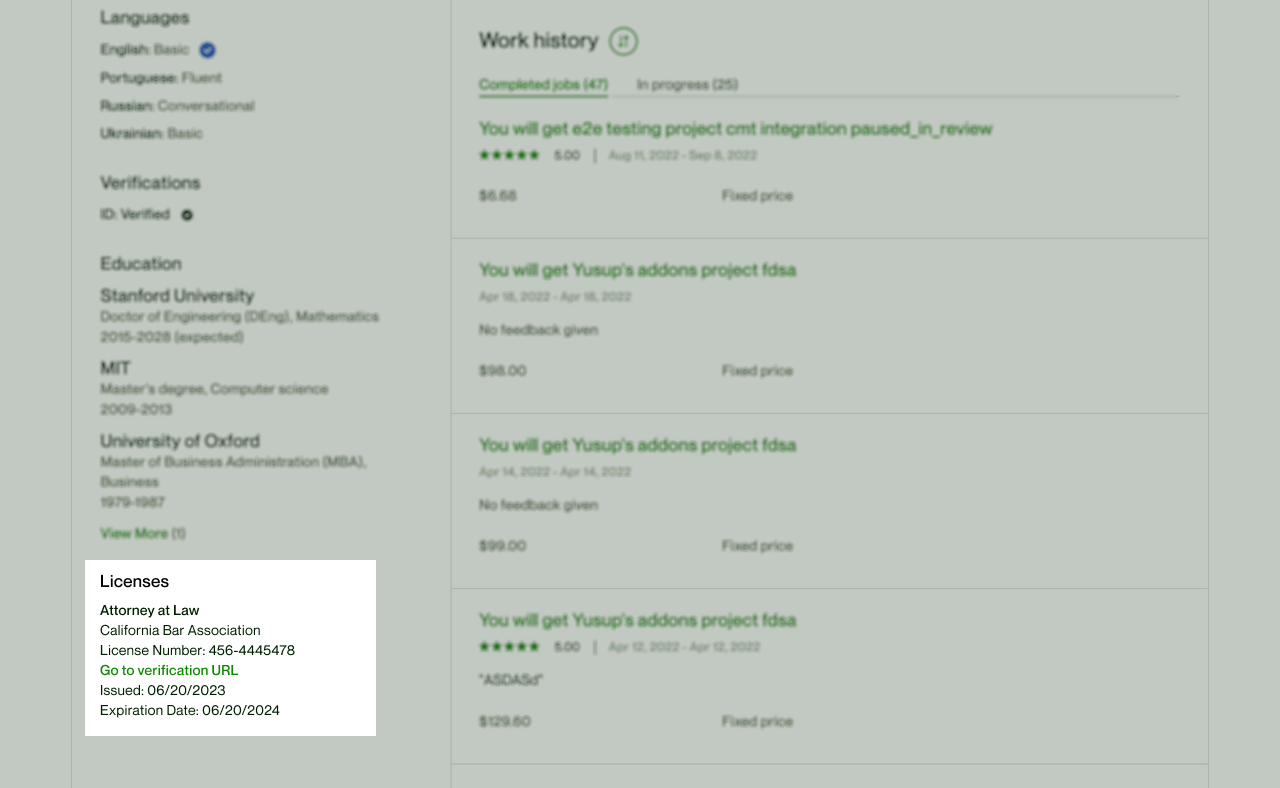Open the e2e testing project cmt integration job

(x=735, y=129)
